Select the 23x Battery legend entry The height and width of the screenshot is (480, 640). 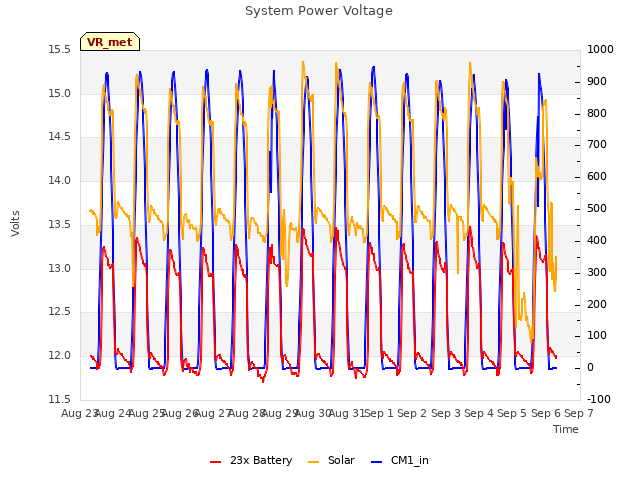tap(251, 460)
